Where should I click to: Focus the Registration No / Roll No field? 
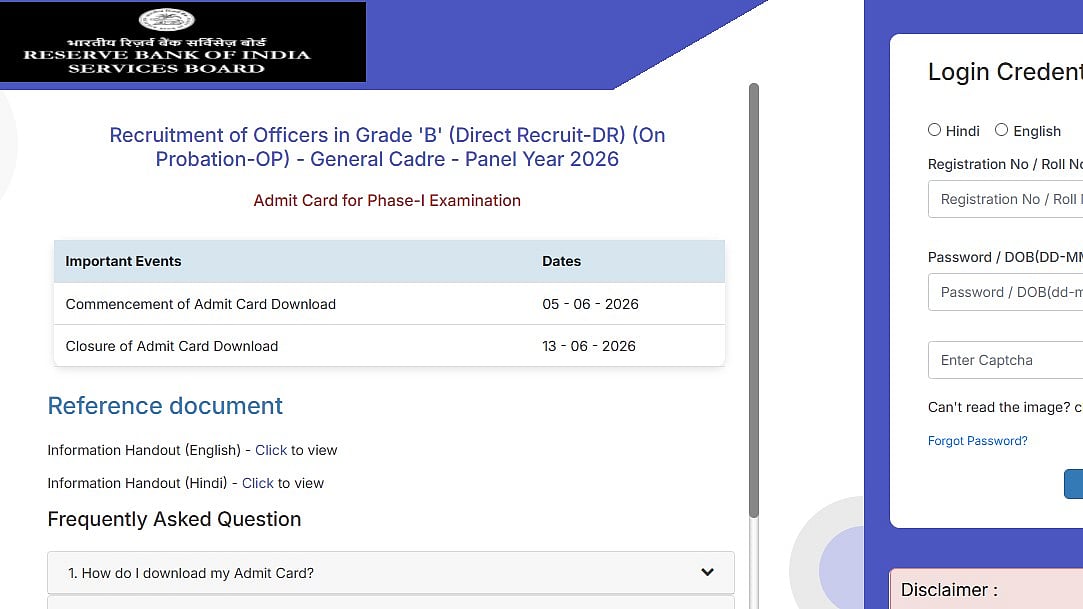1006,199
